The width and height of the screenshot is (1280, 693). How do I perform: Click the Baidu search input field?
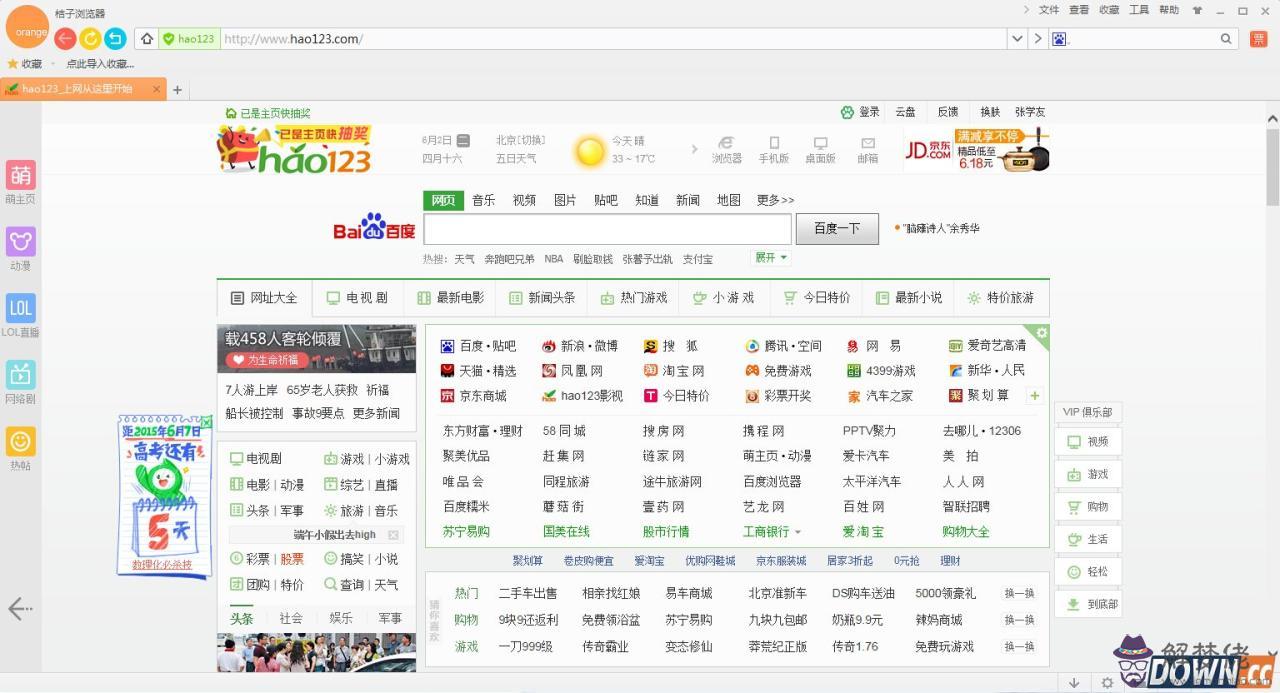607,228
